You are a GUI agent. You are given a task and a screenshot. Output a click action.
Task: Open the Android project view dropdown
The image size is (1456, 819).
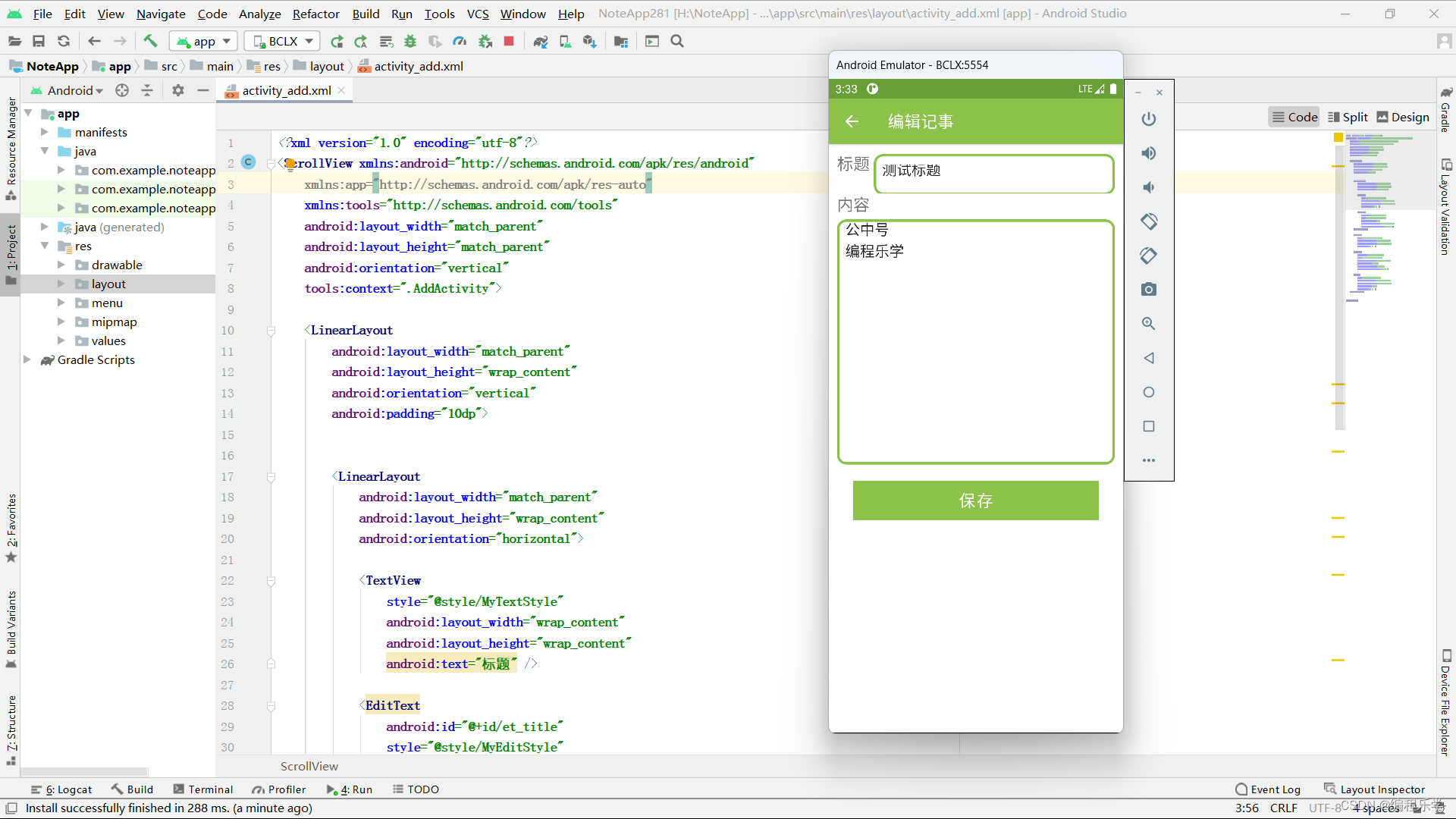click(x=67, y=90)
